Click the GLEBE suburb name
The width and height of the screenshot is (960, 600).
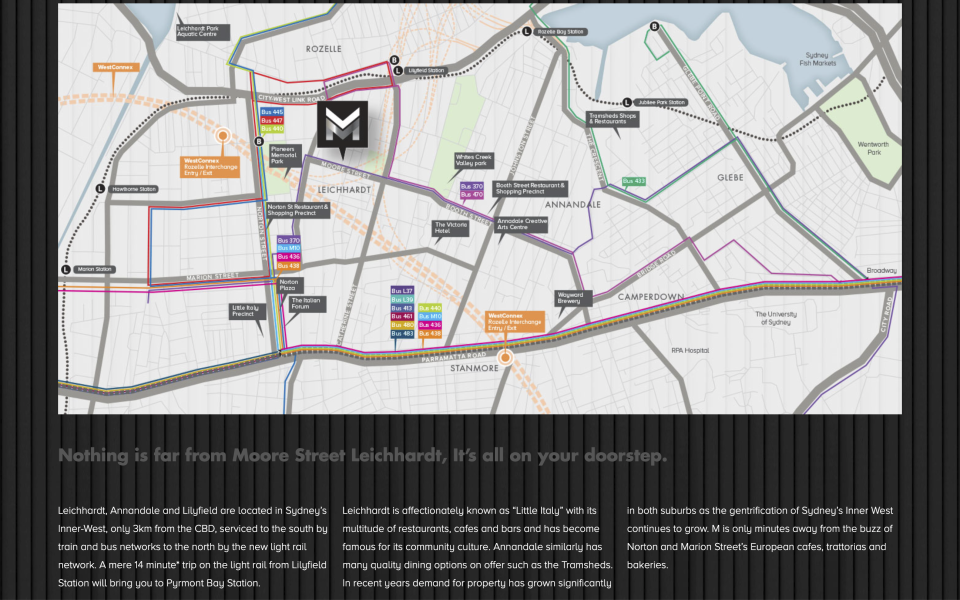(730, 178)
